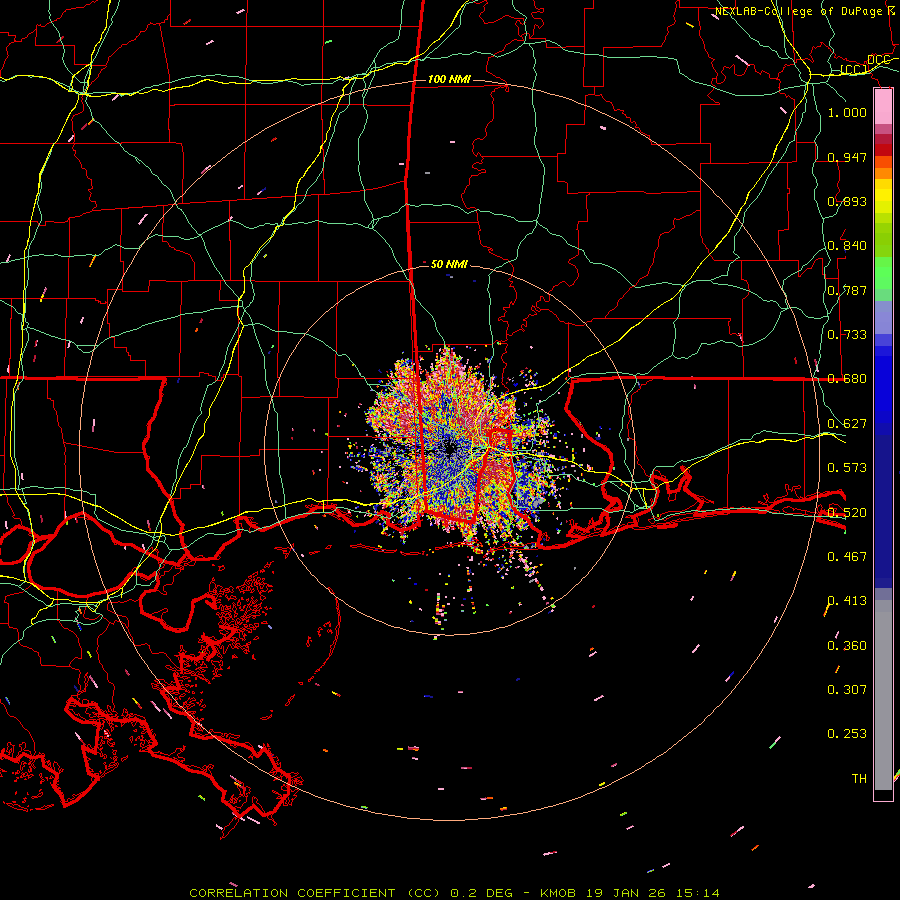Click the 0.467 scale value
Screen dimensions: 900x900
[847, 556]
